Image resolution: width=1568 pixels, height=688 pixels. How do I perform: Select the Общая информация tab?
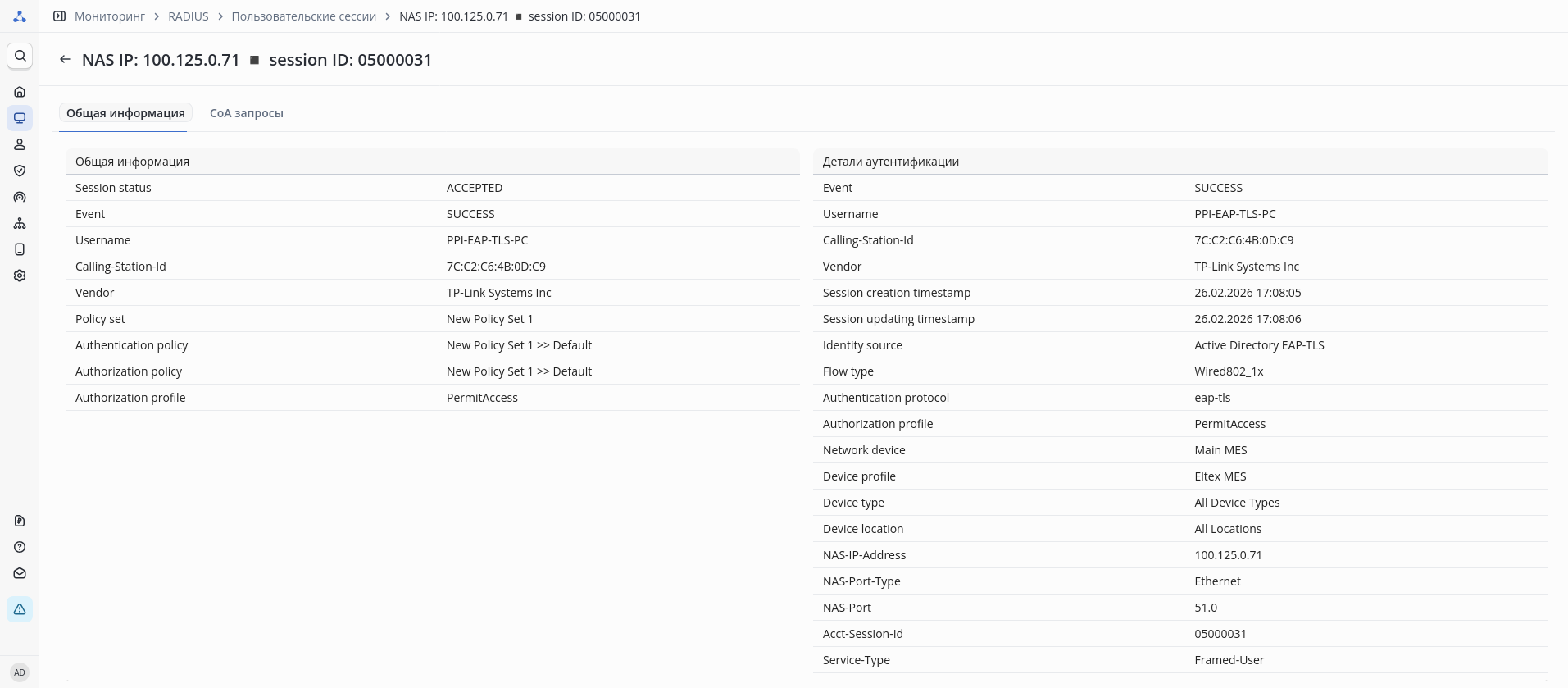tap(125, 113)
